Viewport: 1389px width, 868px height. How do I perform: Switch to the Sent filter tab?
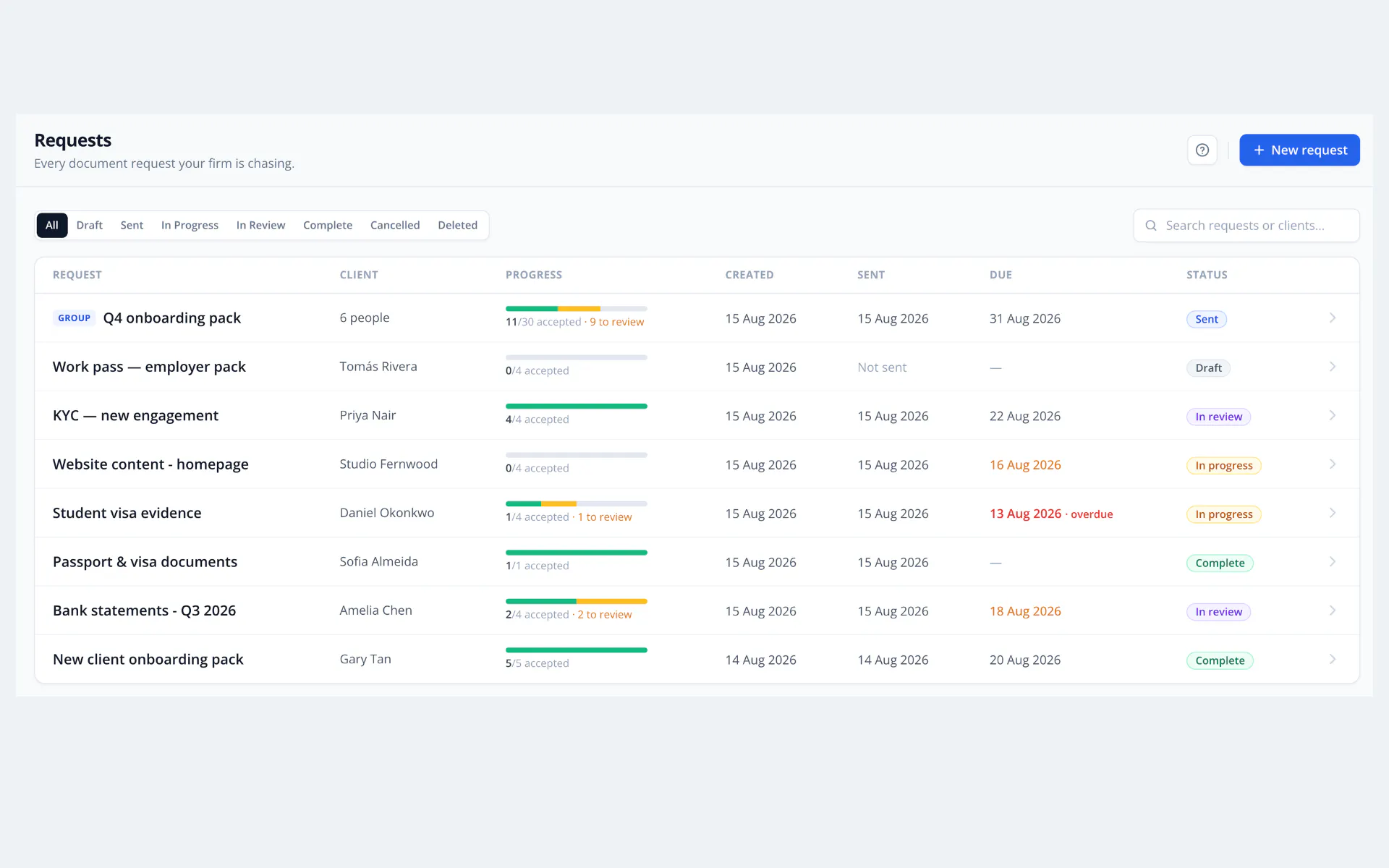pyautogui.click(x=132, y=225)
